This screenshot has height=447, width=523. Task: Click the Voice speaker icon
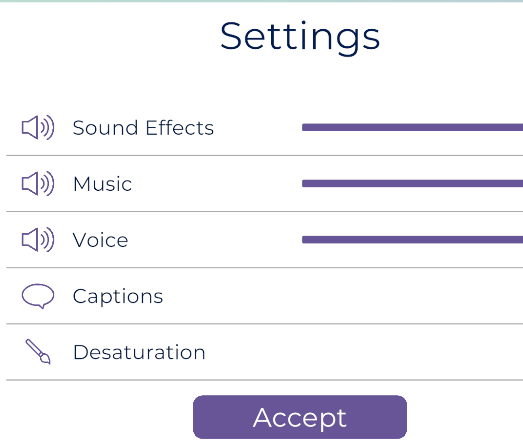[x=38, y=240]
